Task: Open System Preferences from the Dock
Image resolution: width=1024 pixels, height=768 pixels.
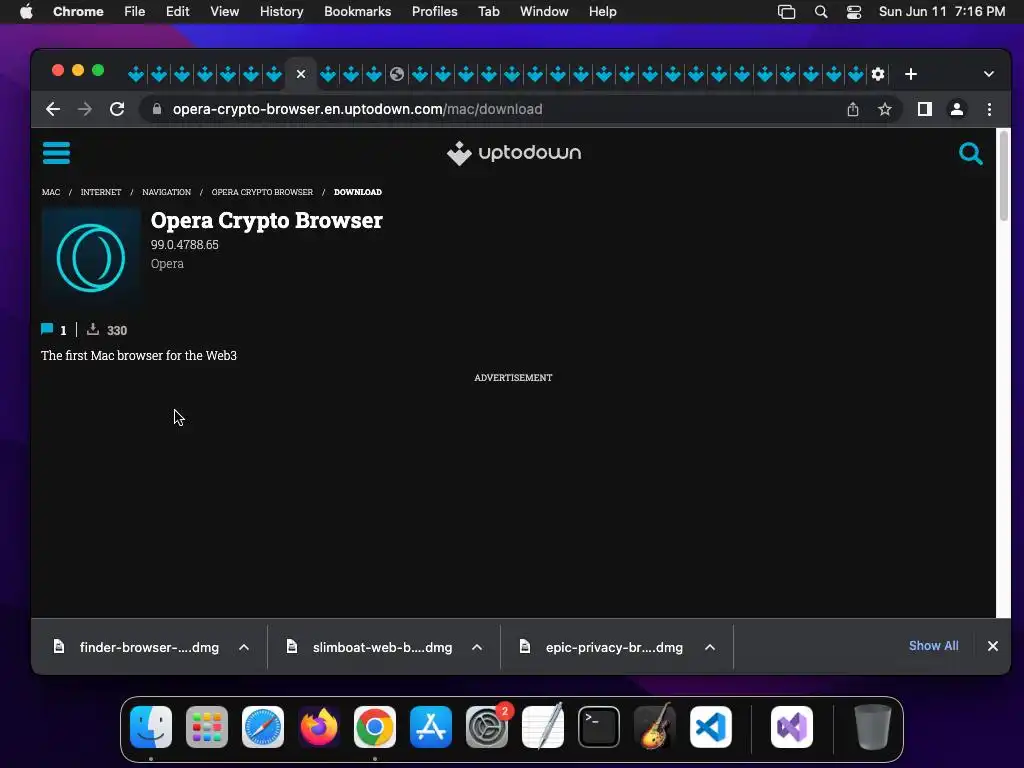Action: [487, 727]
